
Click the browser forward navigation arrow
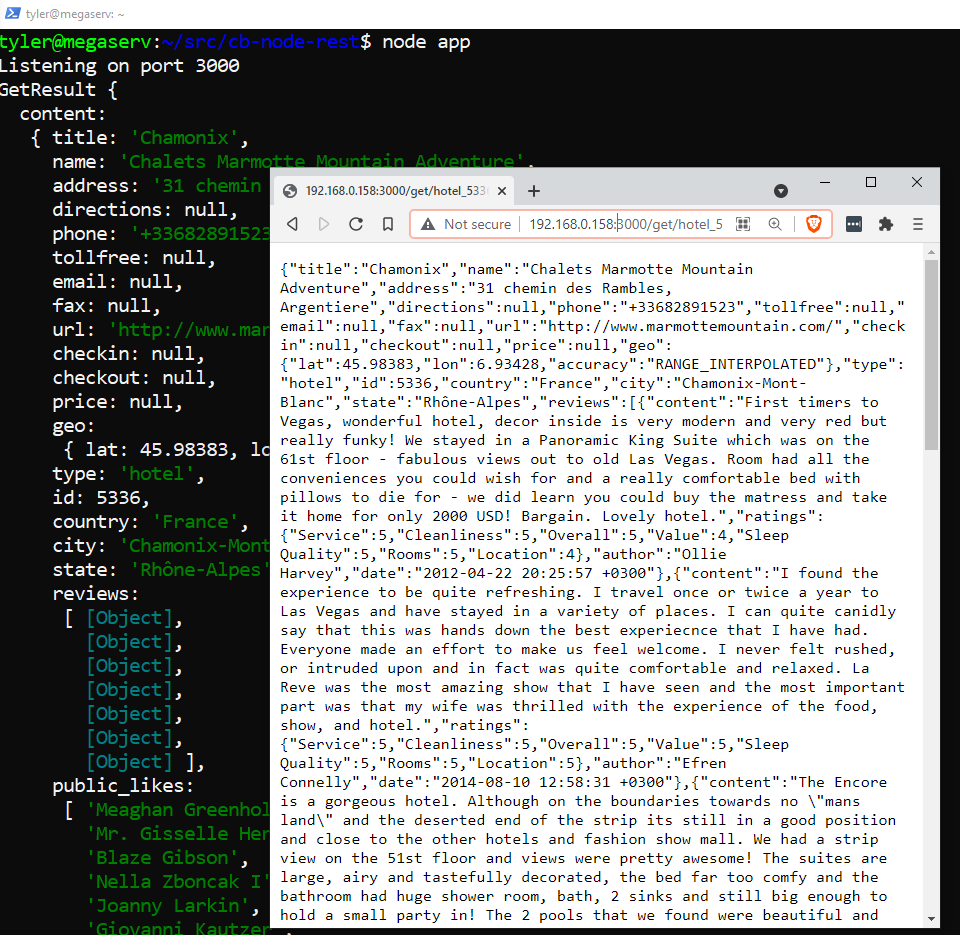click(324, 224)
